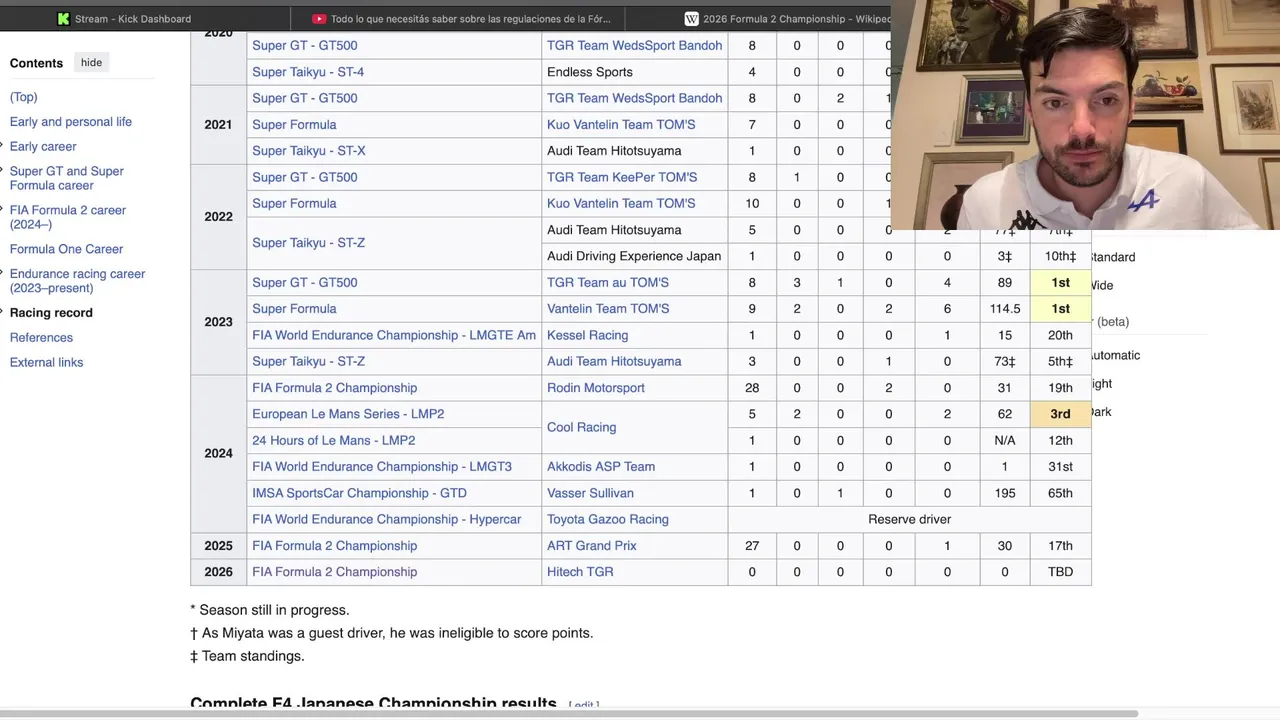Open Akkodis ASP Team link
This screenshot has width=1280, height=720.
click(601, 467)
